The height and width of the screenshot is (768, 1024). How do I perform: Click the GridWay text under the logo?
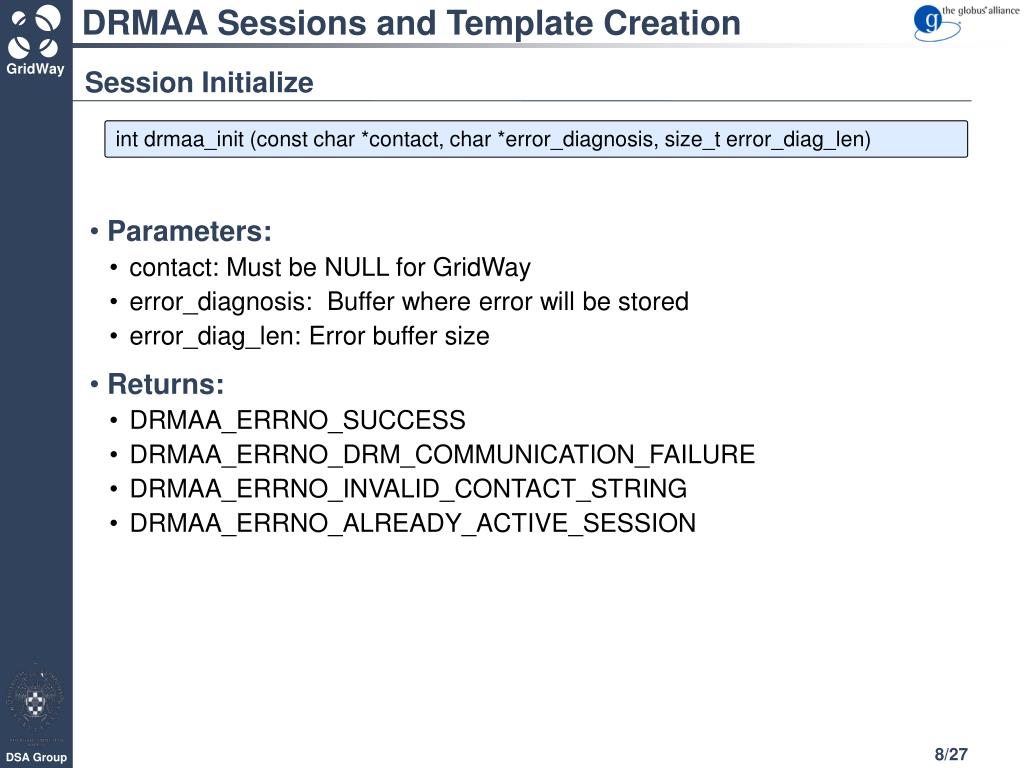35,69
